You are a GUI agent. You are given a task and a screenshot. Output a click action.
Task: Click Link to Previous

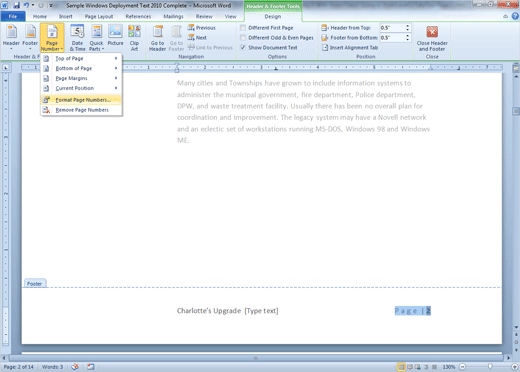coord(210,48)
